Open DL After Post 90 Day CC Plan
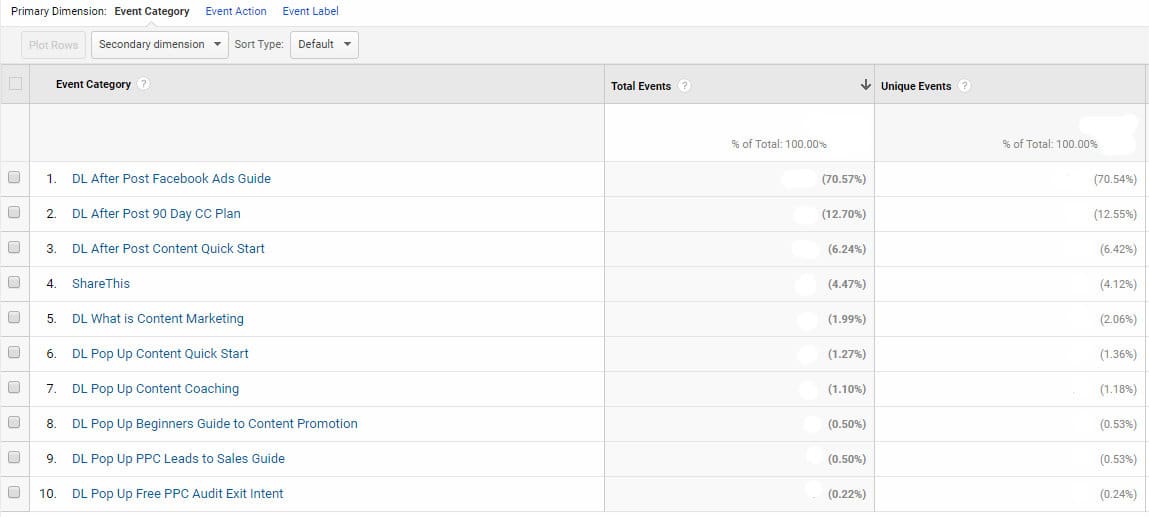Screen dimensions: 1149x517 (x=156, y=213)
